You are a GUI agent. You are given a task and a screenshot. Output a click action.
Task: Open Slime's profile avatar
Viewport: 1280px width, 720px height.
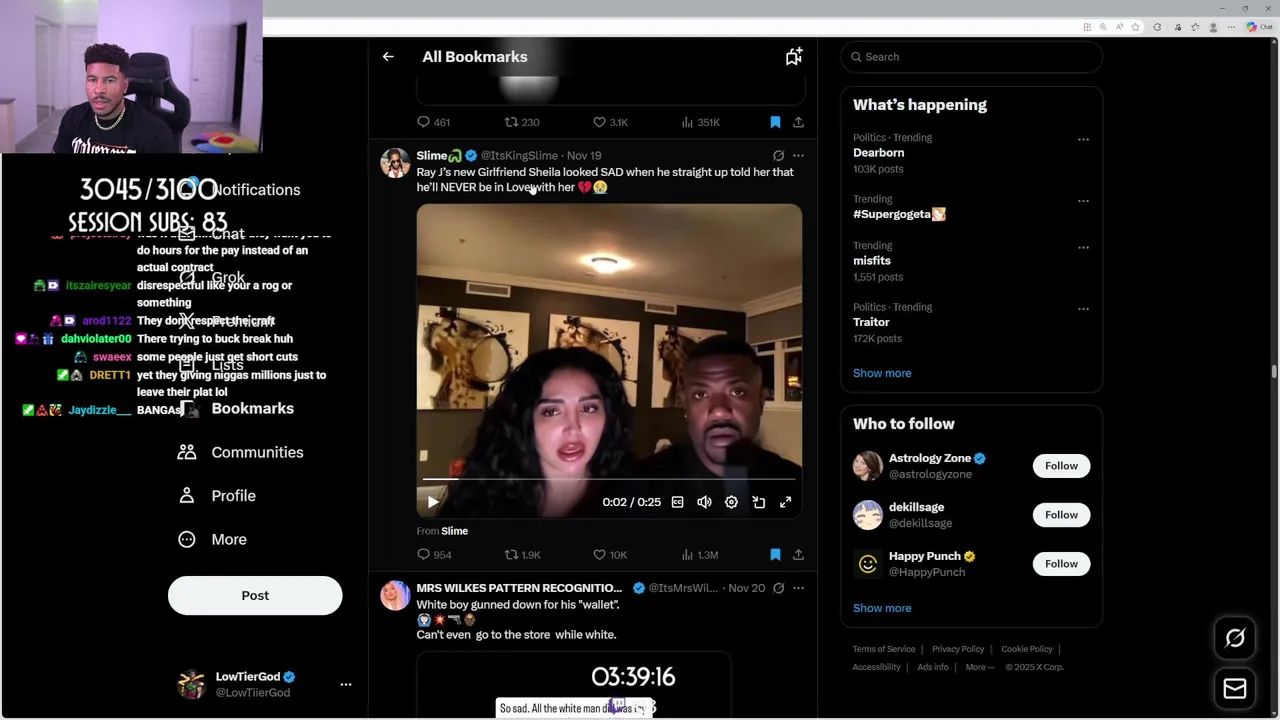pos(395,163)
